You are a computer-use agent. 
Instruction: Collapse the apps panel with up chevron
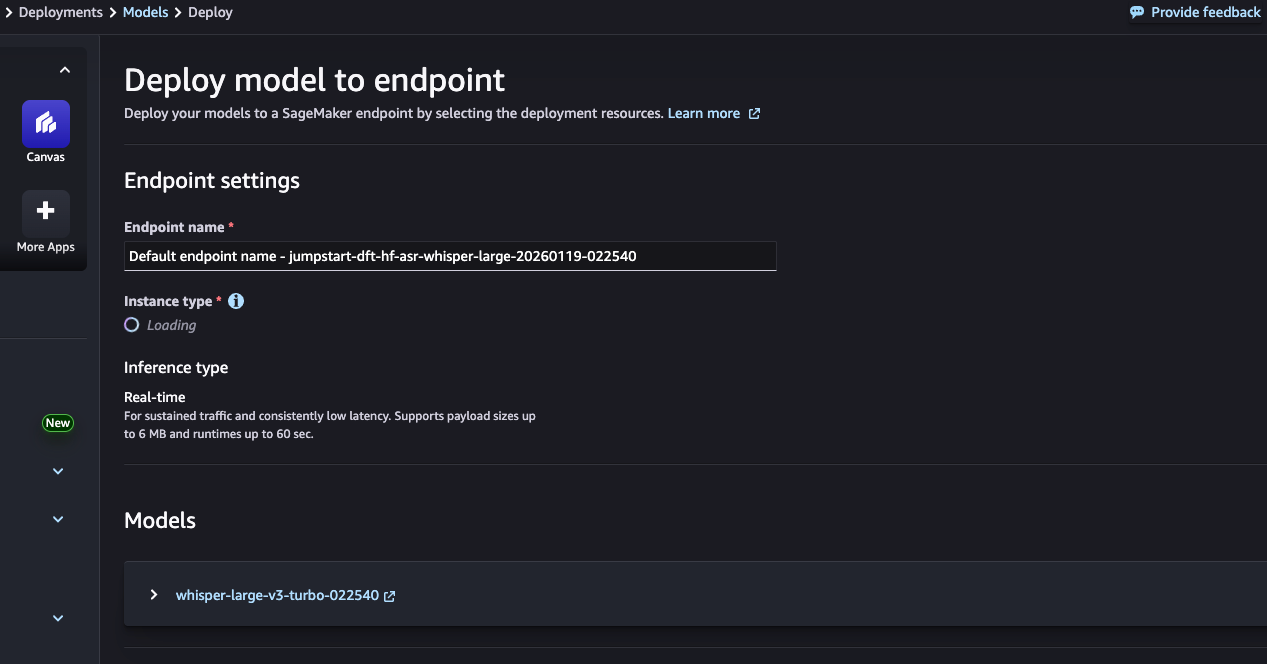[65, 70]
